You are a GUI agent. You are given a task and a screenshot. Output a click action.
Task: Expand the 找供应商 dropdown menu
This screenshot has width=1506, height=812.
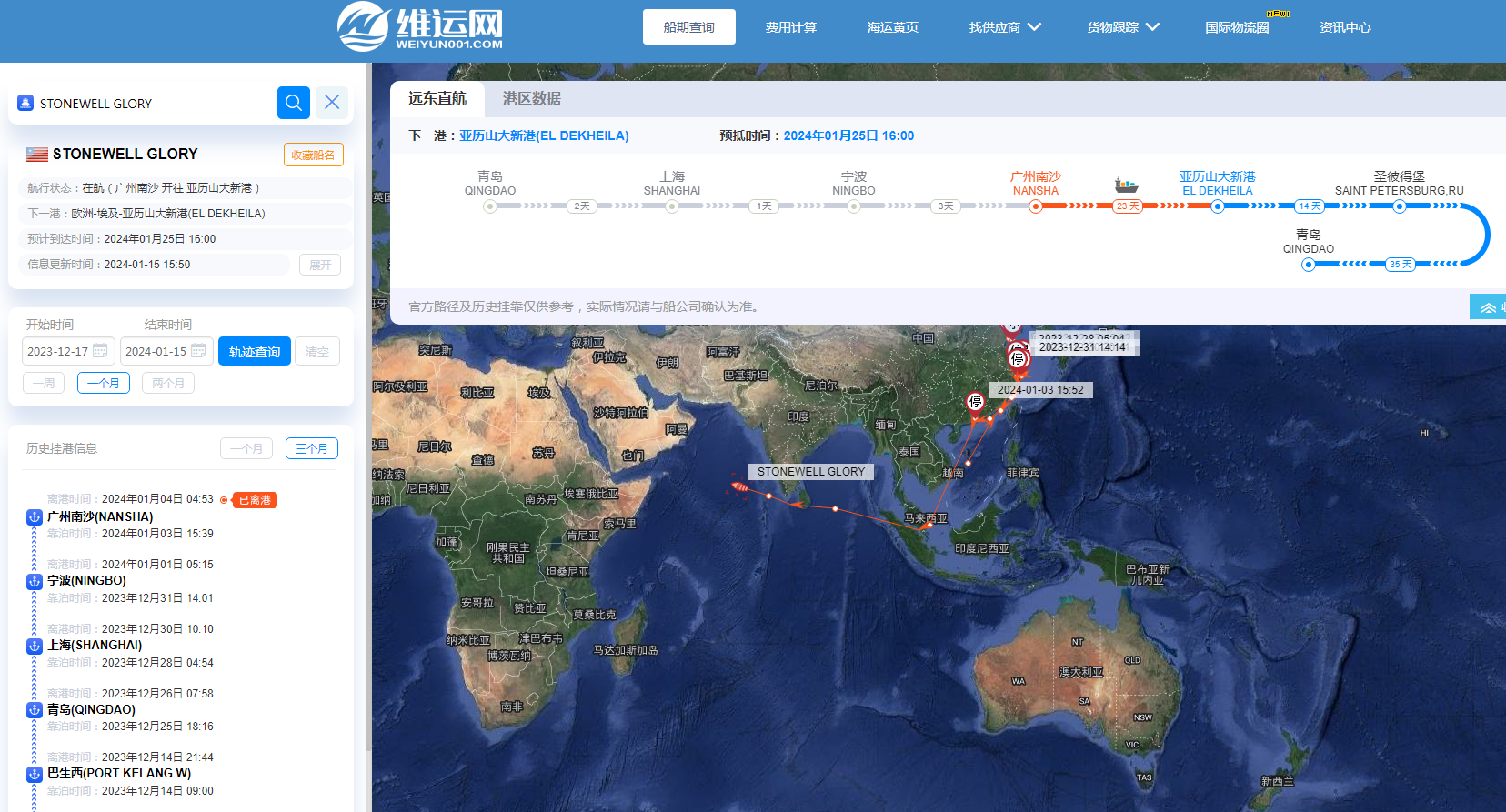(1005, 27)
